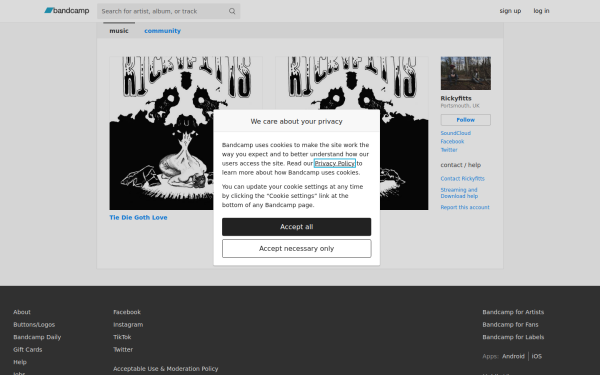Open the footer Instagram link
600x375 pixels.
(x=128, y=325)
